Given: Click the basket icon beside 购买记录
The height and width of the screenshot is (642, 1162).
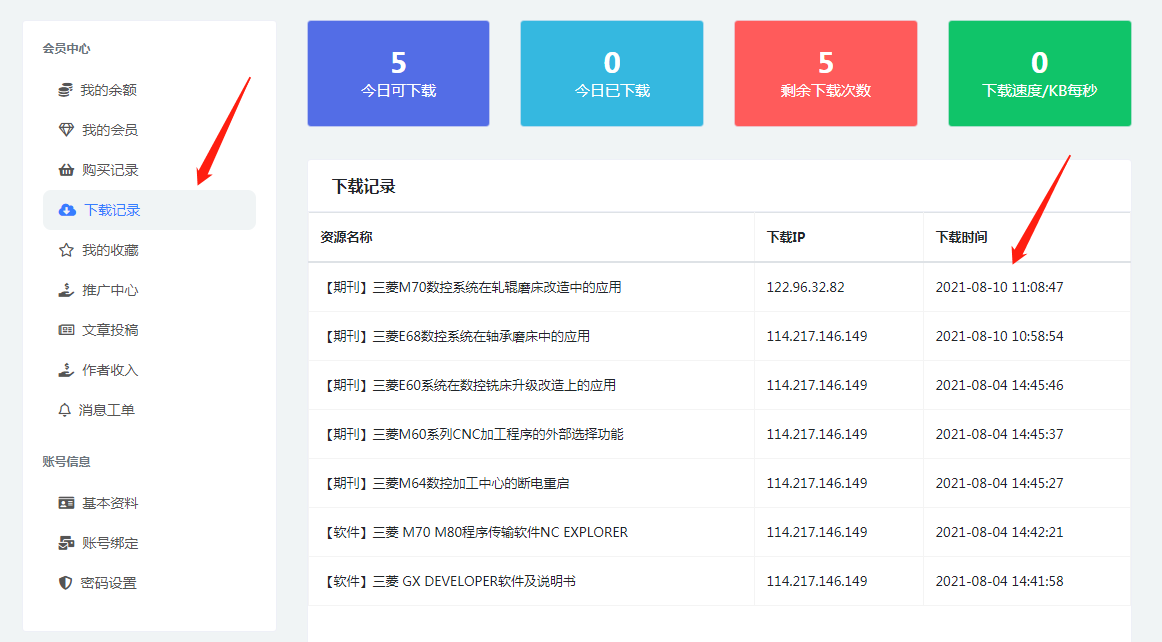Looking at the screenshot, I should coord(66,170).
